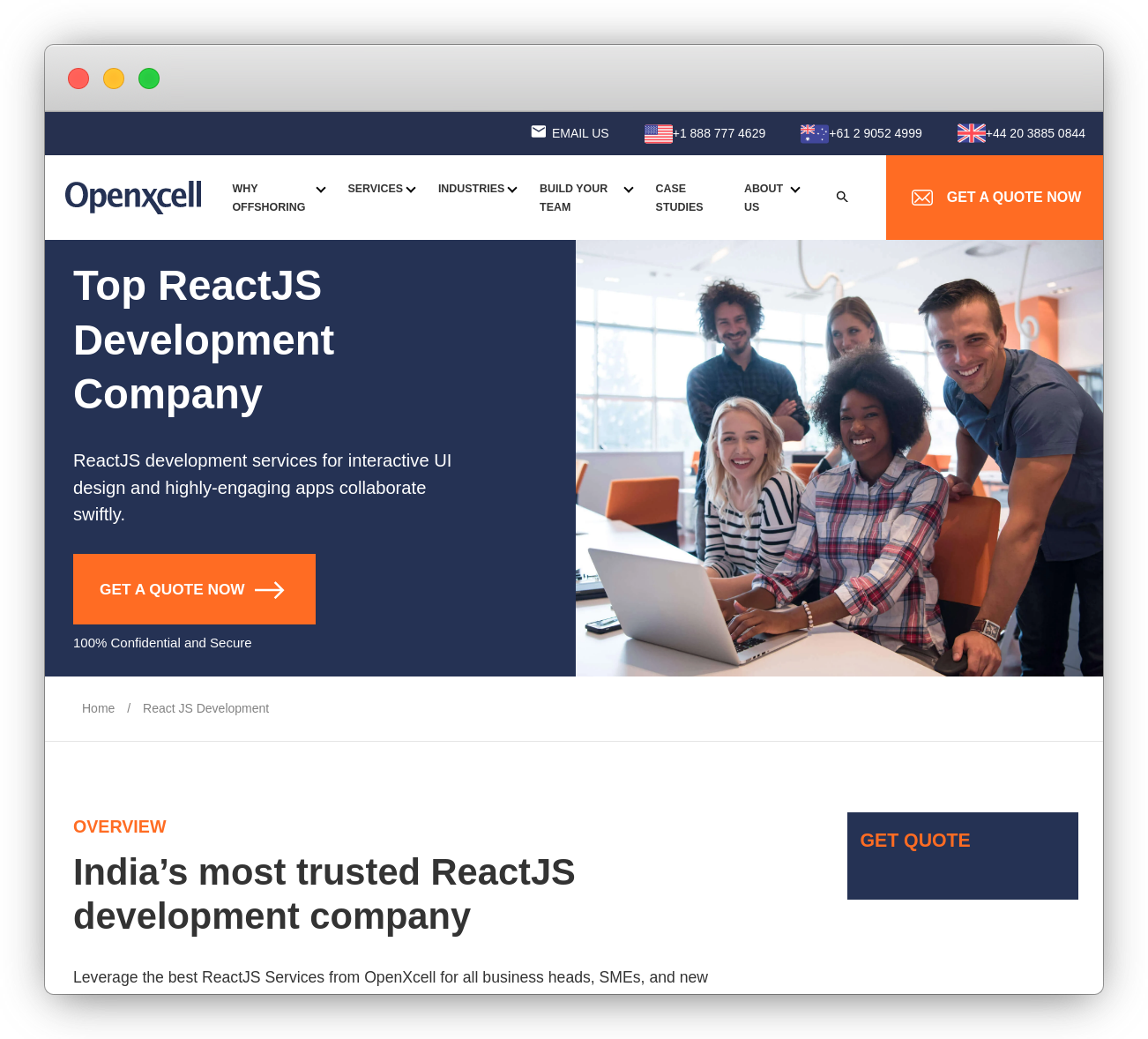This screenshot has width=1148, height=1039.
Task: Click Top ReactJS Development Company heading
Action: point(204,340)
